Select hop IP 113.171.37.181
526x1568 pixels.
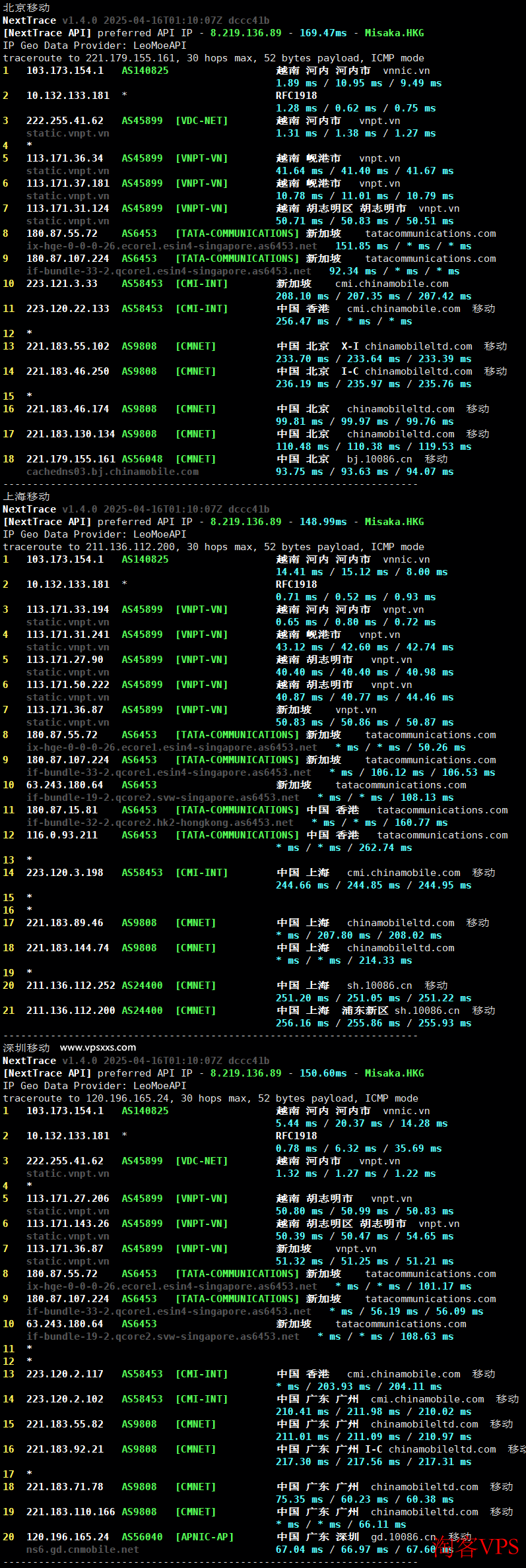(68, 183)
